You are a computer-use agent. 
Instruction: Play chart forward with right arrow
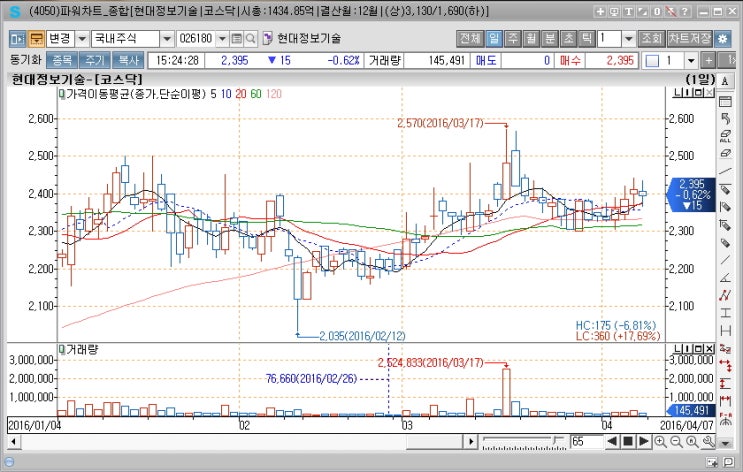coord(643,442)
